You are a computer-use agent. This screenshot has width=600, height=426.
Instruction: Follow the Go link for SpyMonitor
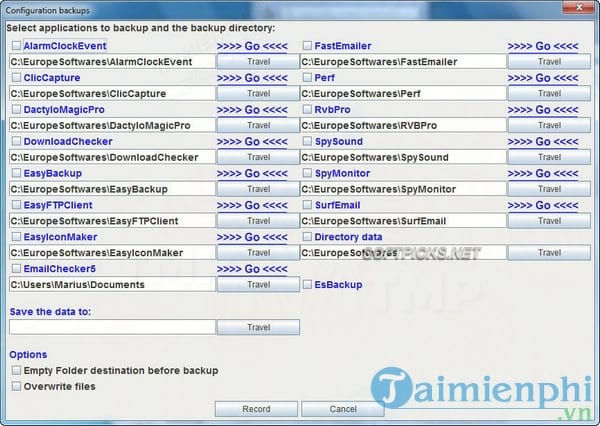point(543,173)
